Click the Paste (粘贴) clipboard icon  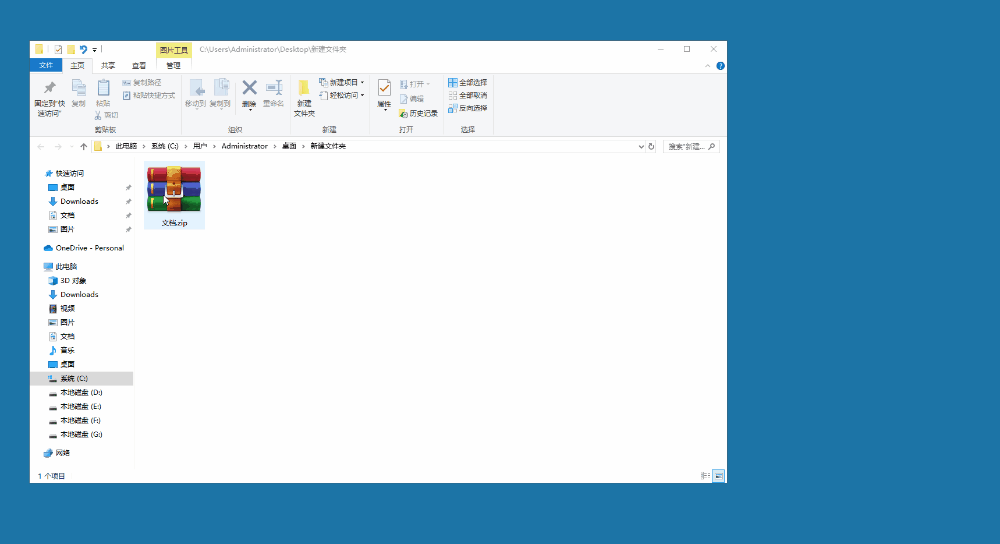point(103,90)
